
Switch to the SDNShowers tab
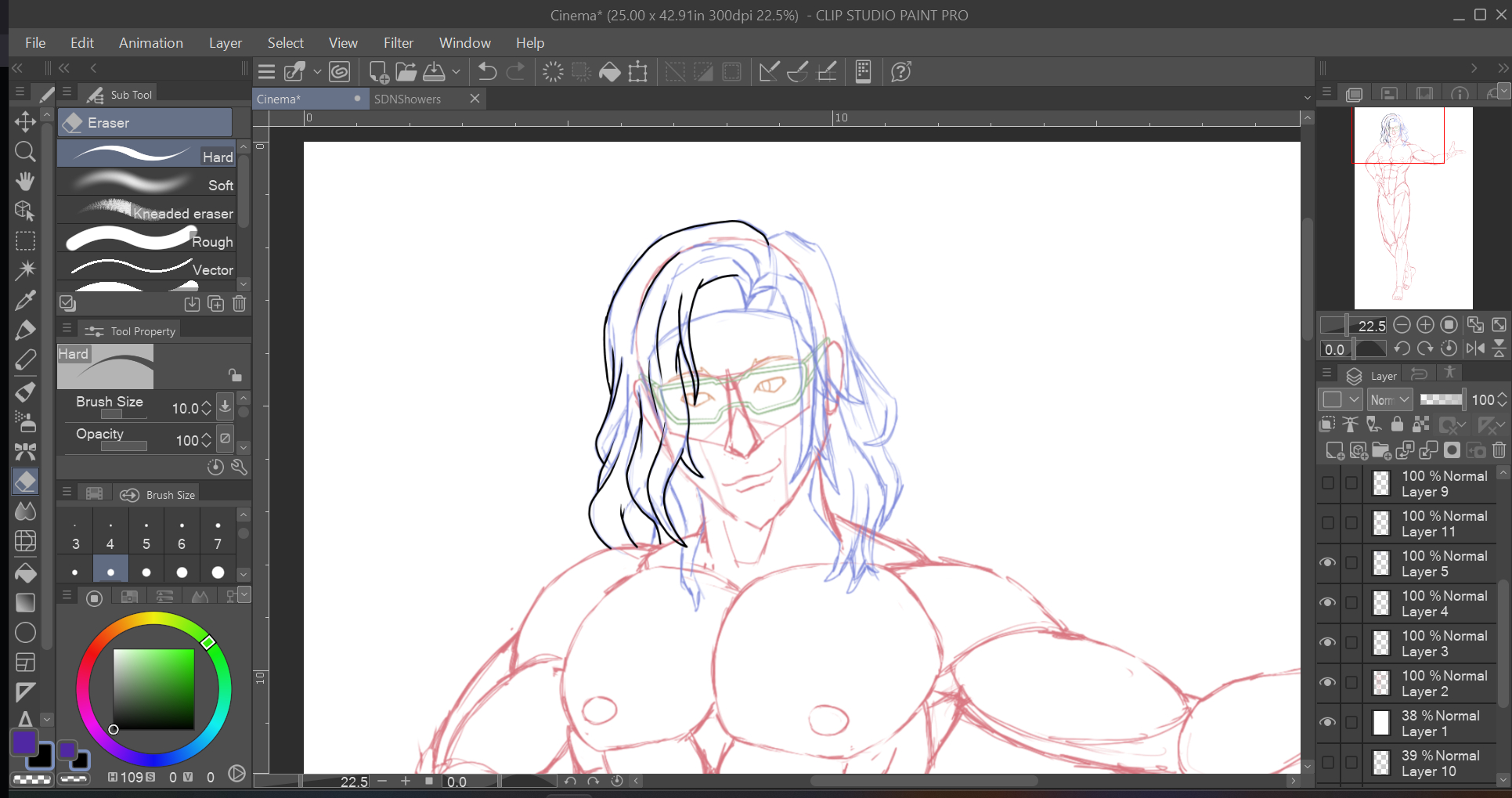407,99
